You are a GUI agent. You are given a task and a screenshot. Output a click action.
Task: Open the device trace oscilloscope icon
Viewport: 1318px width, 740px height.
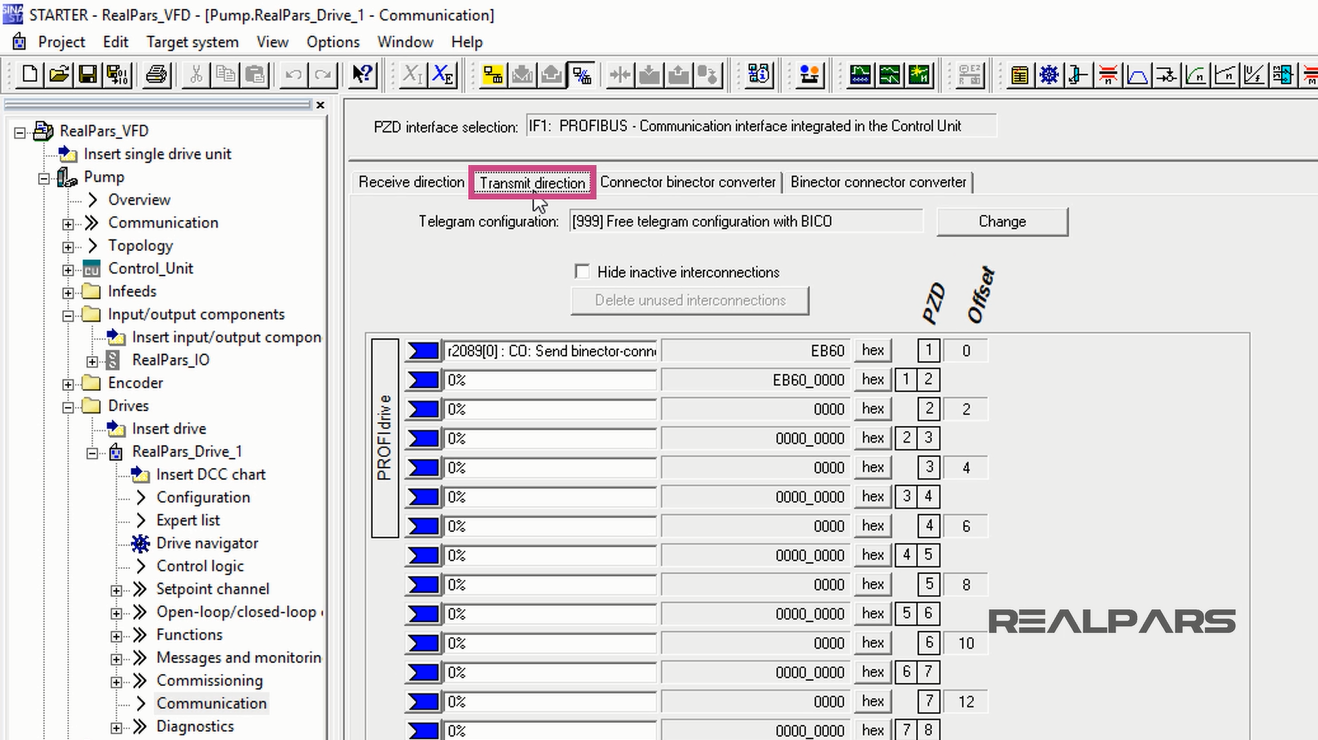[860, 75]
